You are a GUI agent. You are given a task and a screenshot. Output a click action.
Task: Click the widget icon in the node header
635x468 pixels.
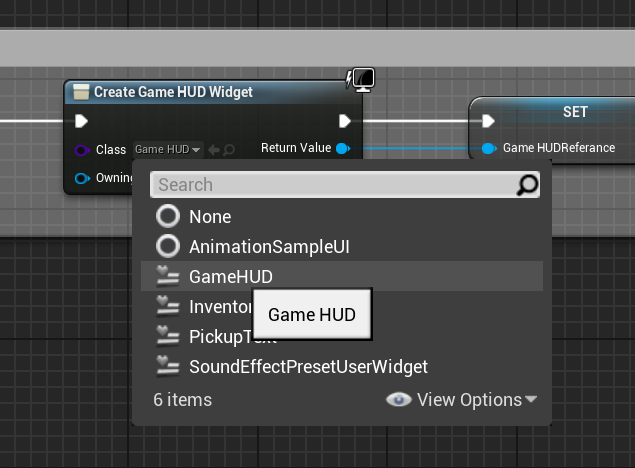click(x=81, y=92)
